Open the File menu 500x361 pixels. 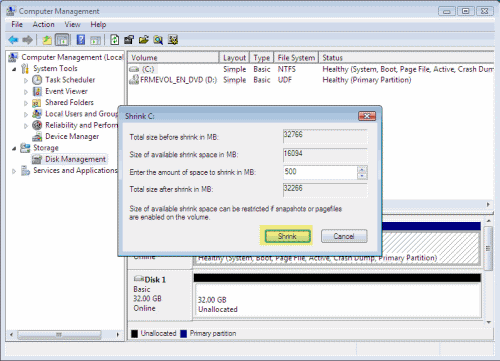pyautogui.click(x=17, y=24)
